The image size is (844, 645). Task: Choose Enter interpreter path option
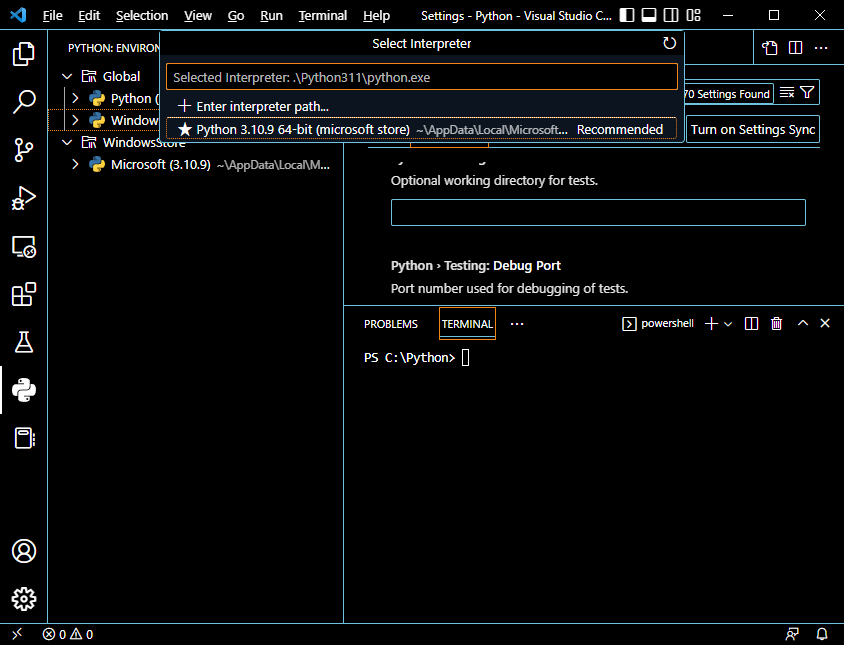pyautogui.click(x=421, y=106)
